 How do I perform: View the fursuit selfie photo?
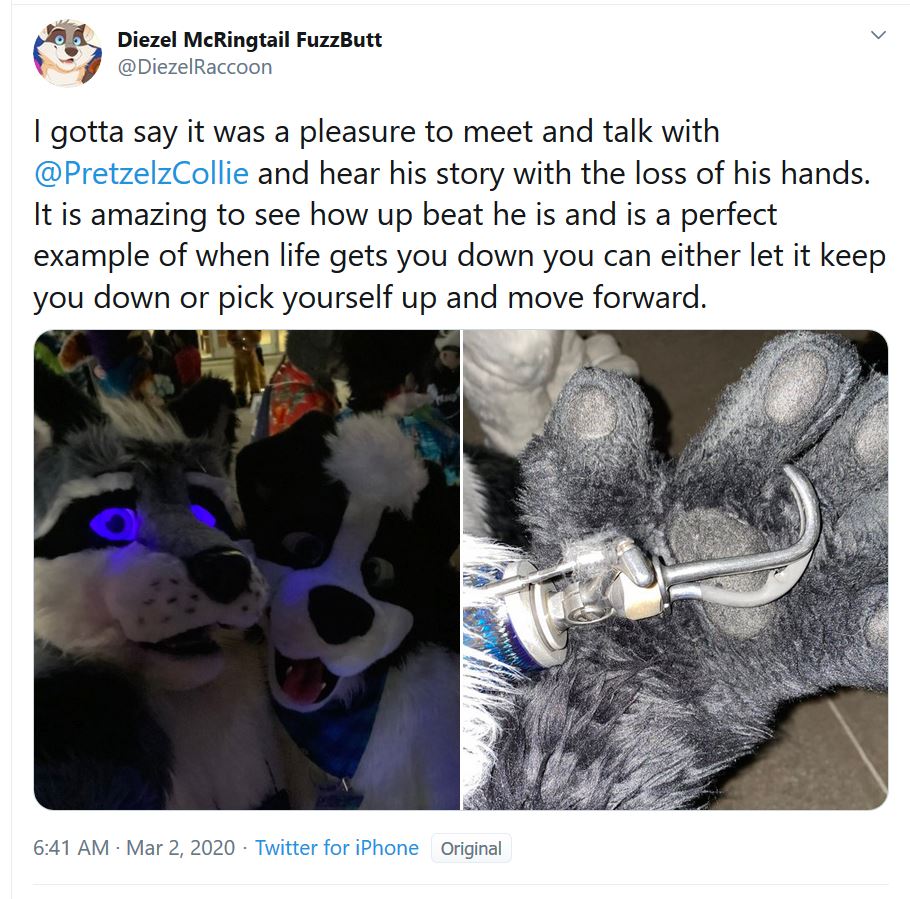tap(247, 569)
